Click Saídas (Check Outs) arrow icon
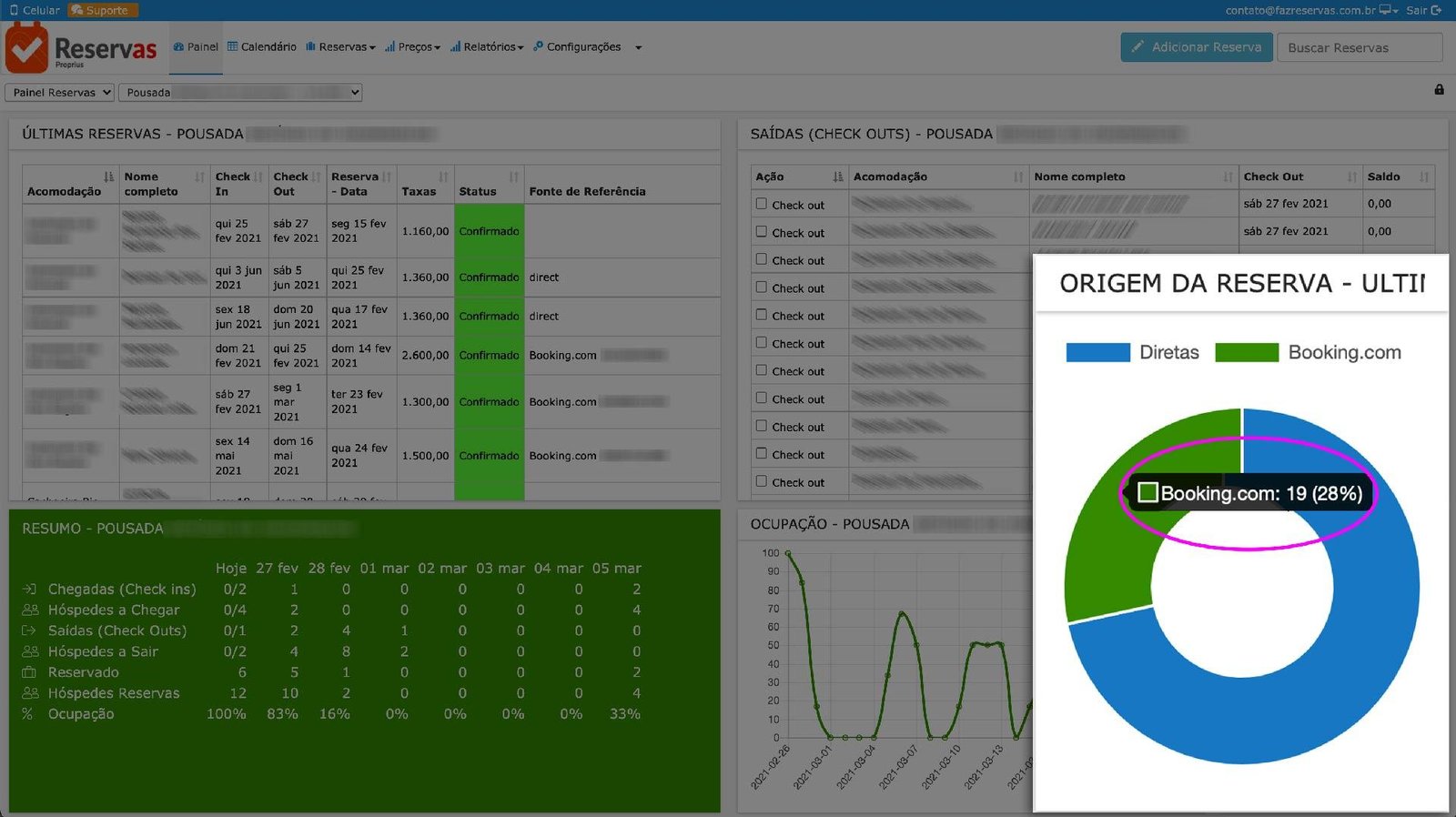The width and height of the screenshot is (1456, 817). click(x=29, y=630)
